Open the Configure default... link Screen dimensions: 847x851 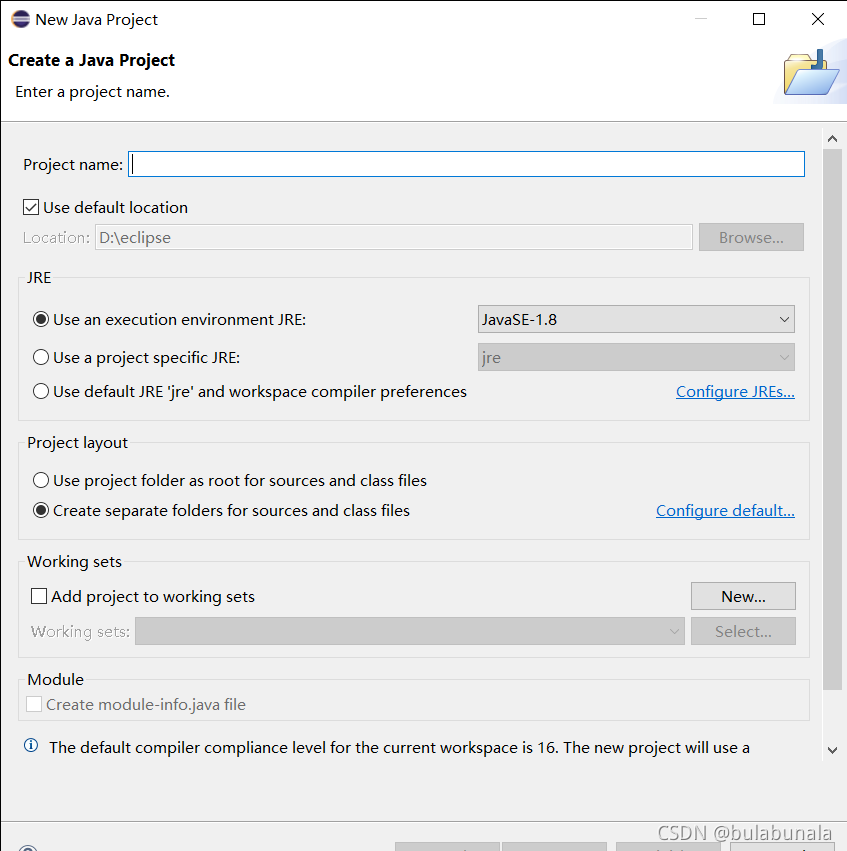coord(725,510)
